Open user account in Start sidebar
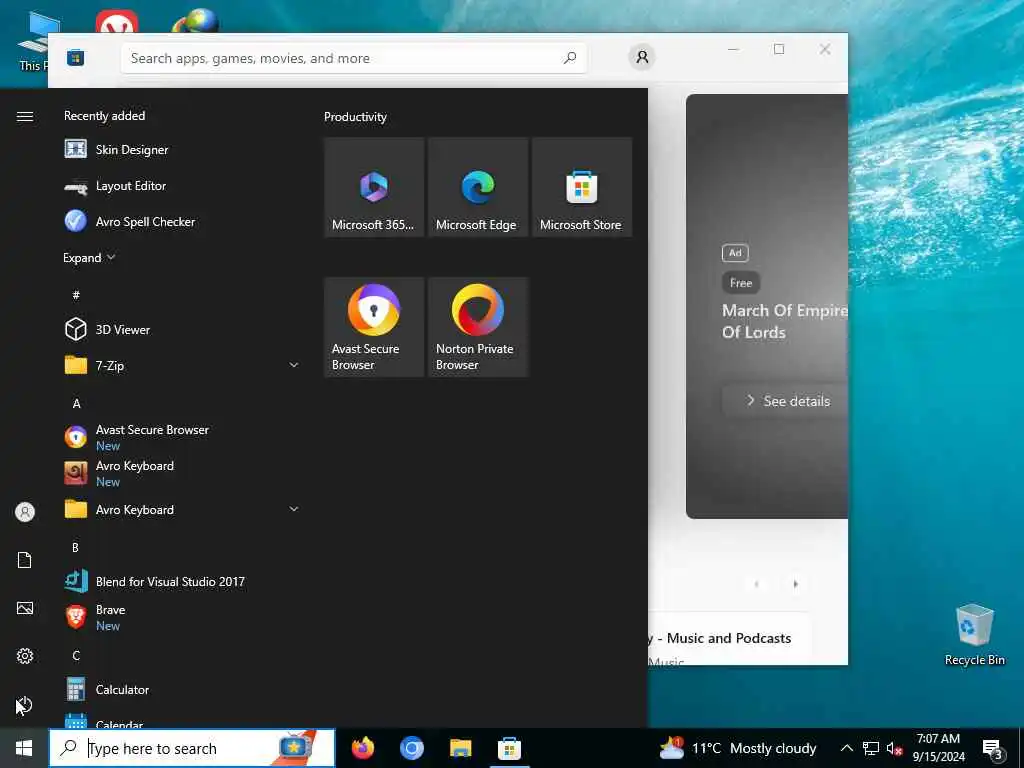The height and width of the screenshot is (768, 1024). pyautogui.click(x=25, y=512)
